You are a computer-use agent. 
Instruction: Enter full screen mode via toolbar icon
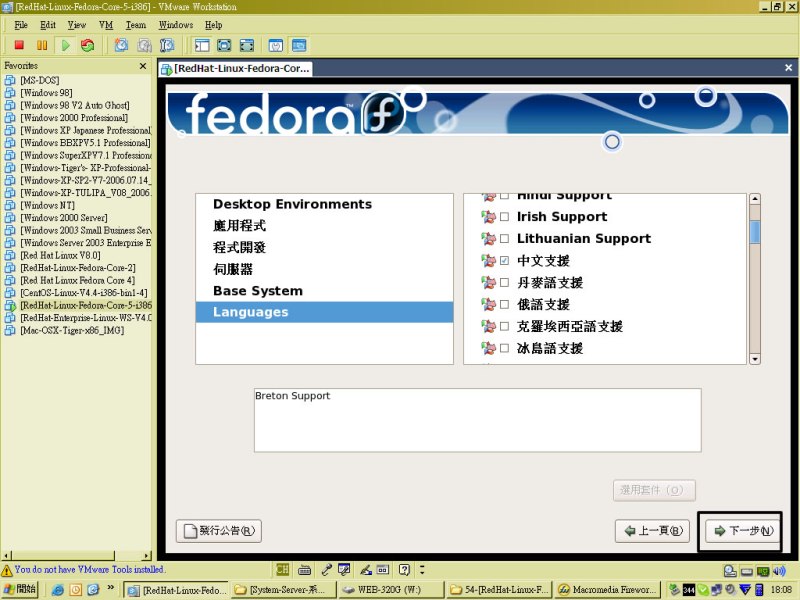click(x=224, y=45)
